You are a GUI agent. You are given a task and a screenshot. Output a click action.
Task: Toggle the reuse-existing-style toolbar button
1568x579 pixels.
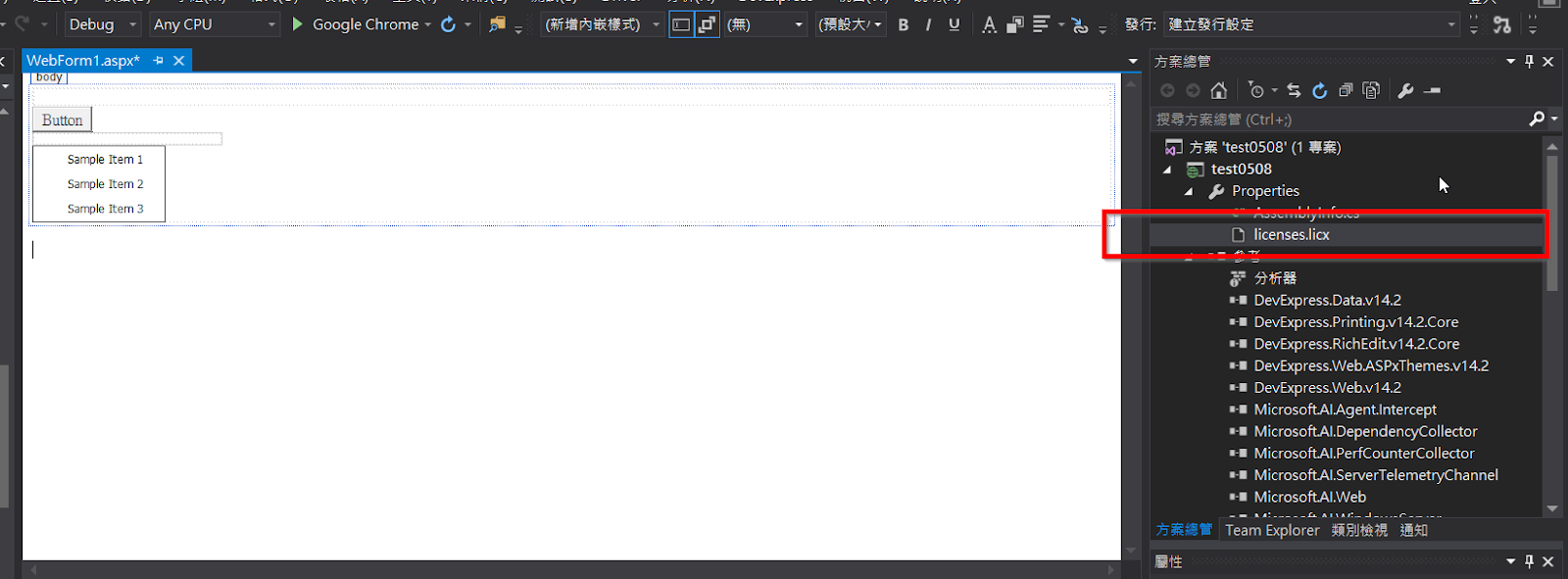707,24
